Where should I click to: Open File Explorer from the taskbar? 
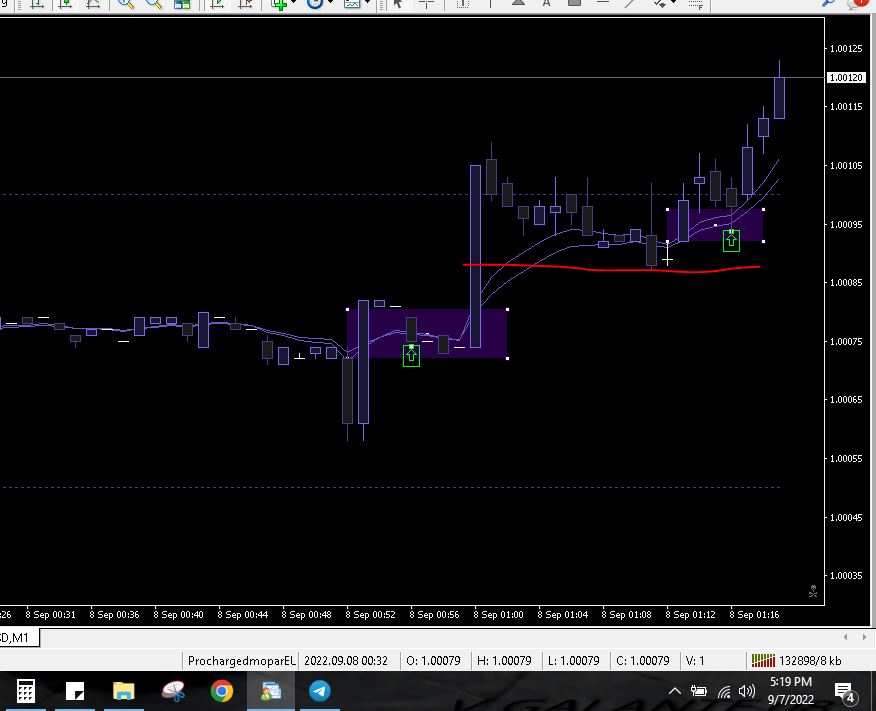124,691
